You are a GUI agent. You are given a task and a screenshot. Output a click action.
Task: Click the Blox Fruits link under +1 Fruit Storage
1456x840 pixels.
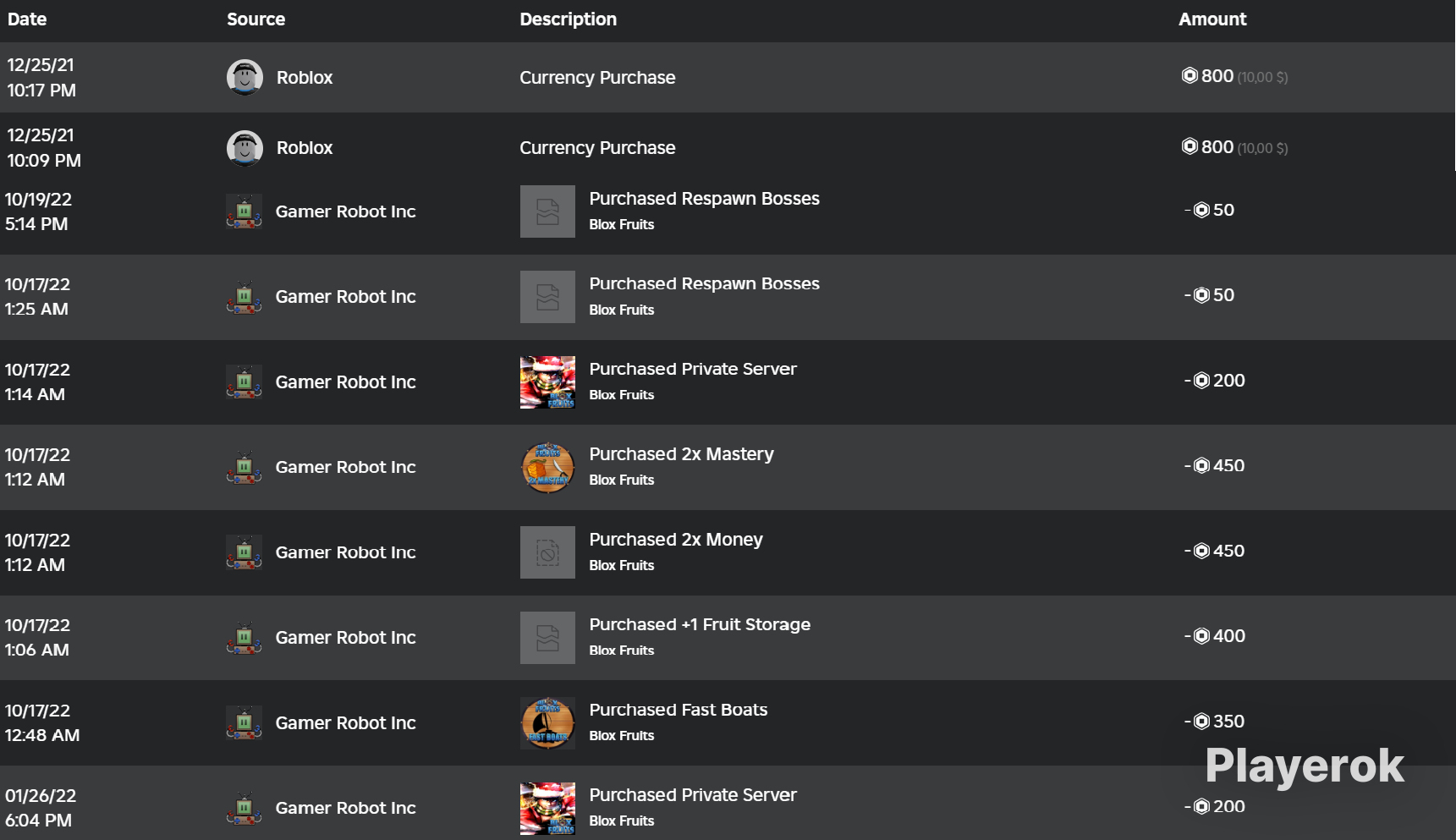pos(622,651)
